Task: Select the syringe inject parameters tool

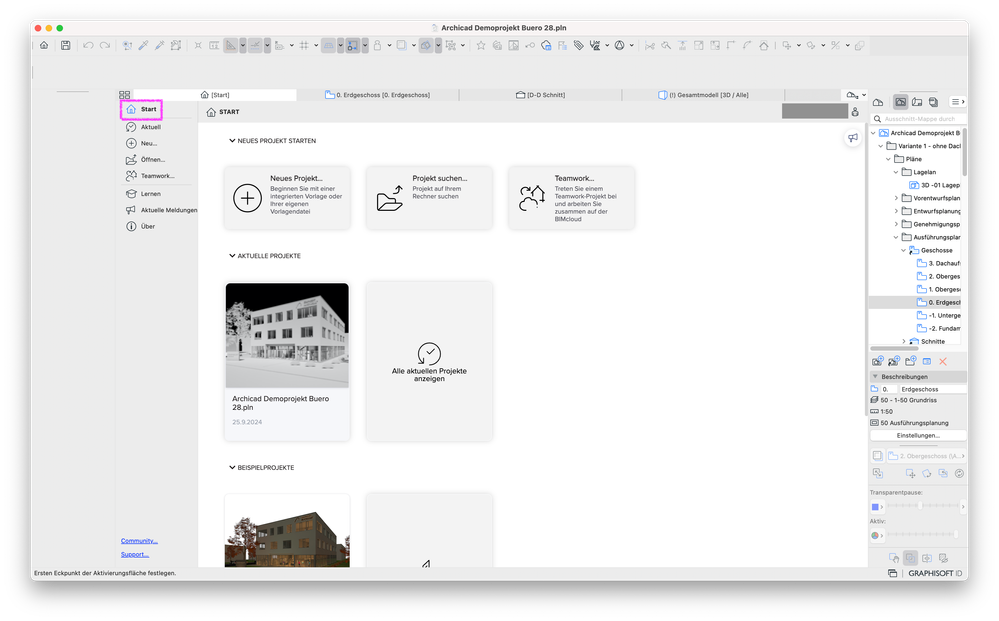Action: (x=159, y=45)
